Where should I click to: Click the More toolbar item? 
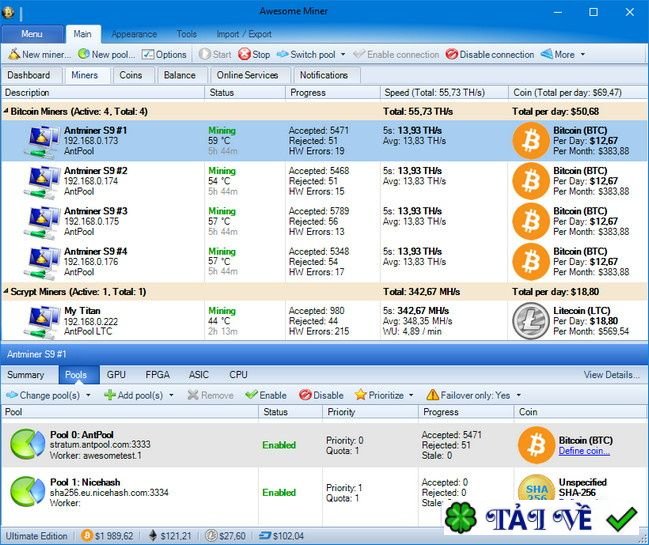coord(558,54)
